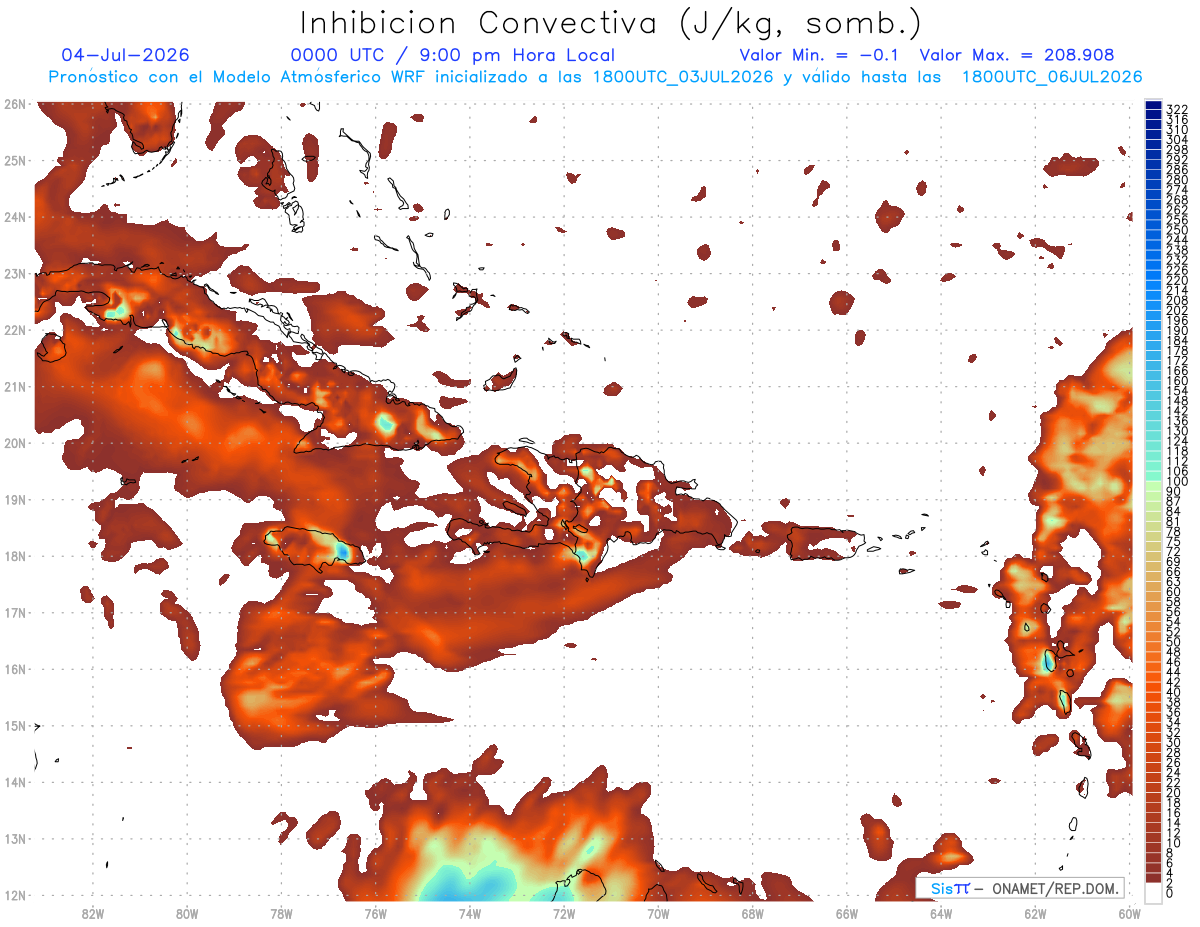Click the '66W' longitude label
This screenshot has width=1200, height=927.
846,913
